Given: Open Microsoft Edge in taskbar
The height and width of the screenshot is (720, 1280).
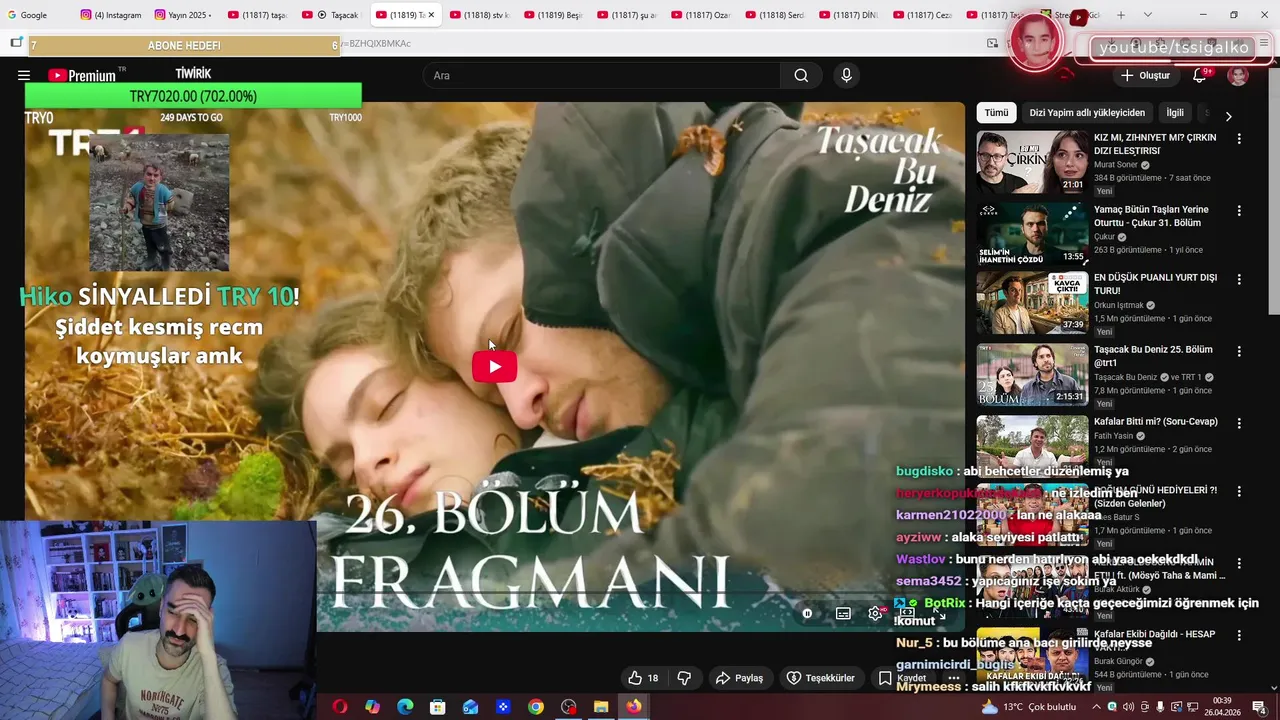Looking at the screenshot, I should click(x=405, y=707).
